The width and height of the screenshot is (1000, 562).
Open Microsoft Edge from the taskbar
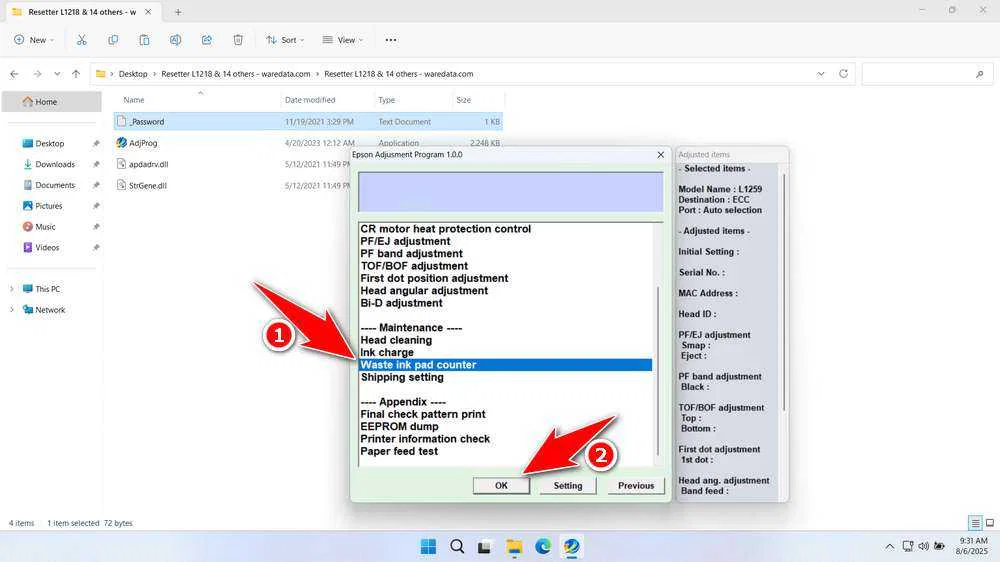click(543, 546)
